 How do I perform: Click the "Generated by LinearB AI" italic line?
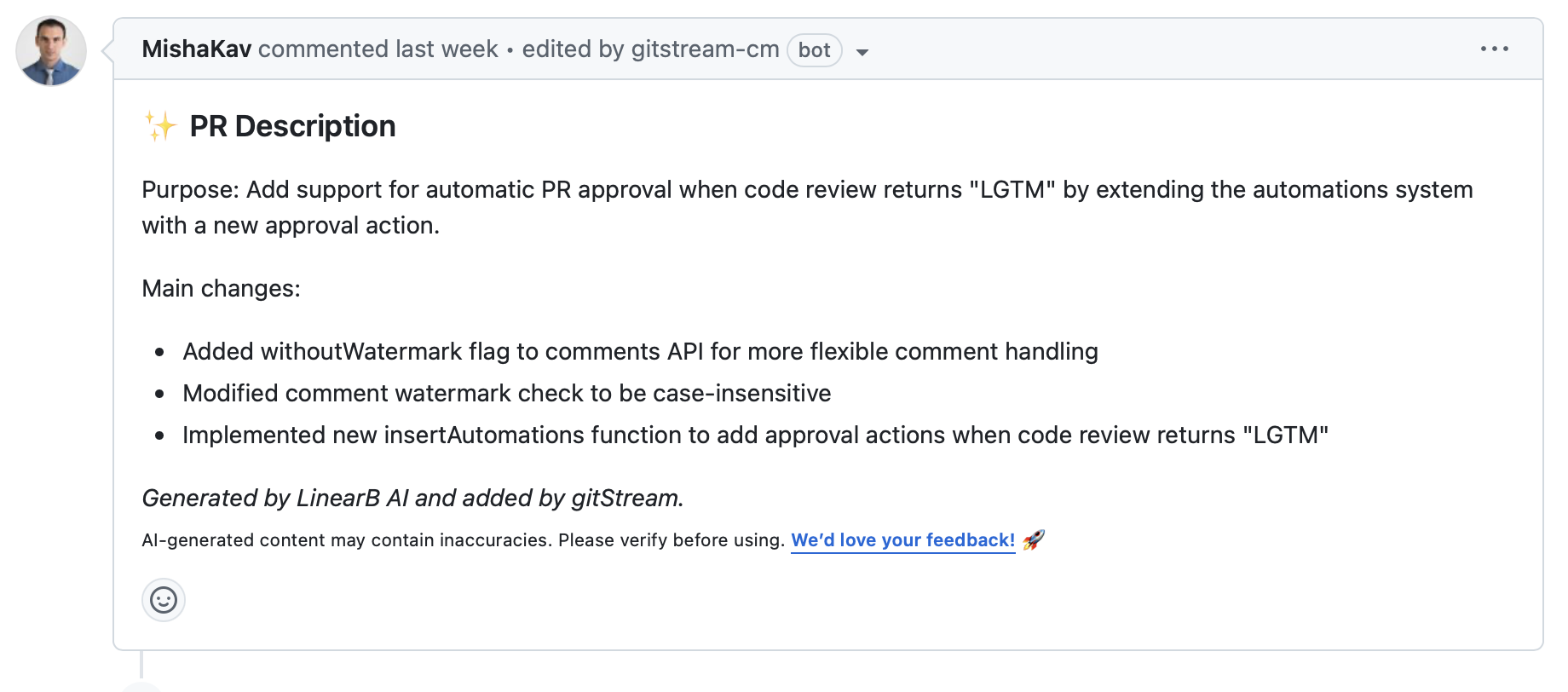pos(412,499)
